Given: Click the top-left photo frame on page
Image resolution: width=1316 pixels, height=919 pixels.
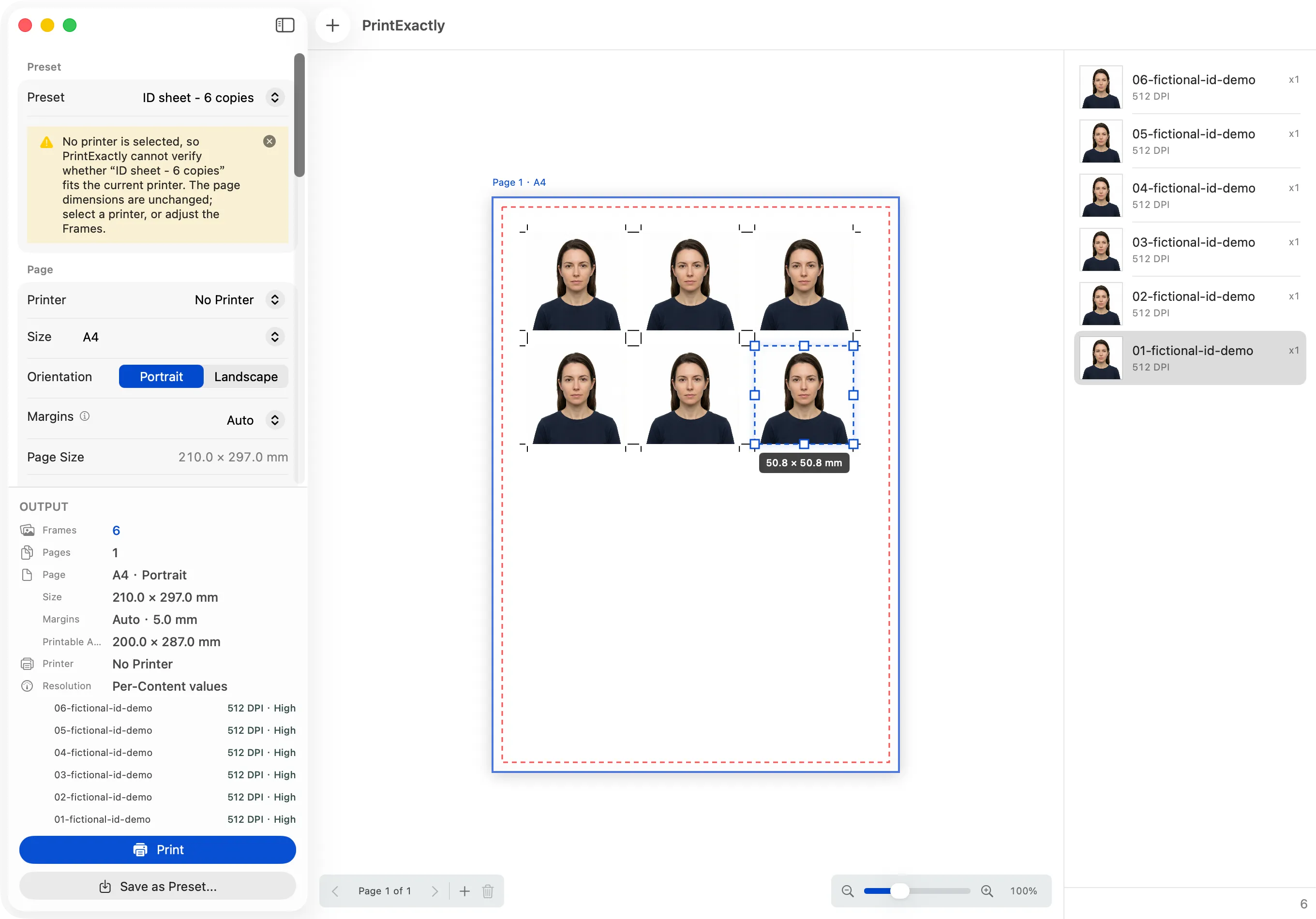Looking at the screenshot, I should pyautogui.click(x=577, y=281).
